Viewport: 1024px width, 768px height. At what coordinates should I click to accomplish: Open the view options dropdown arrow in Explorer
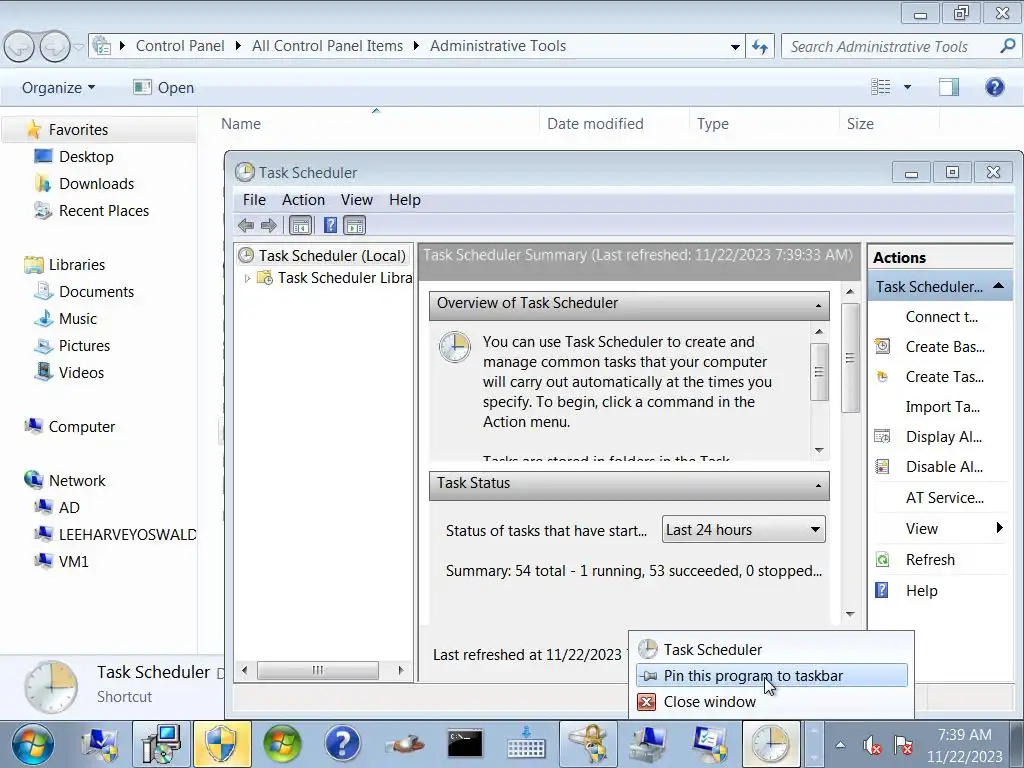click(x=907, y=87)
